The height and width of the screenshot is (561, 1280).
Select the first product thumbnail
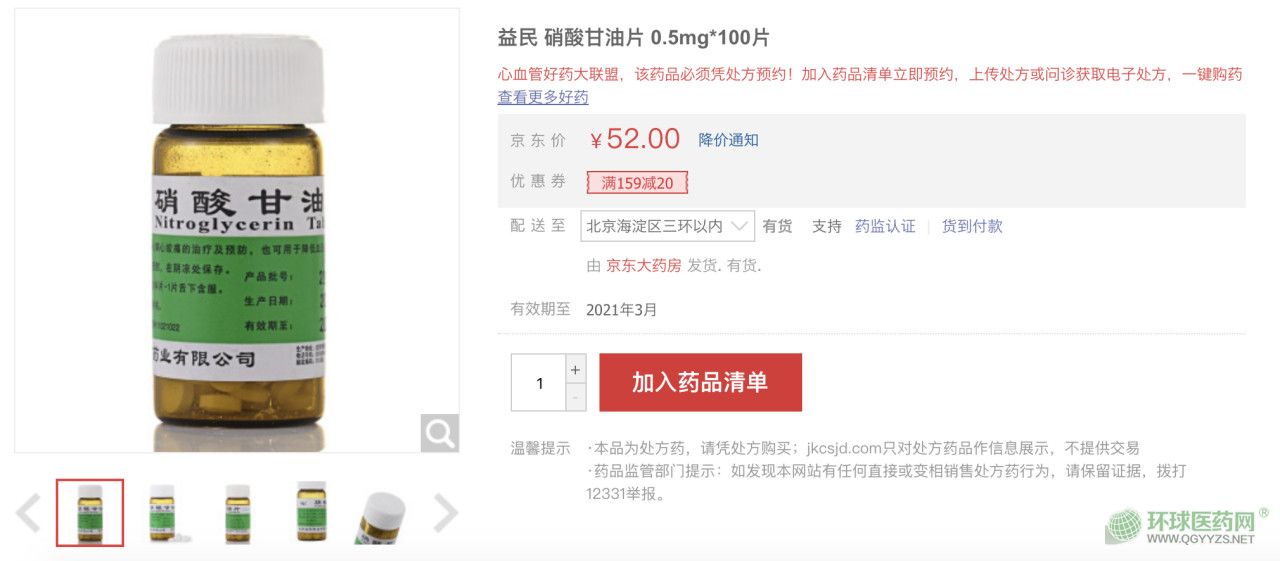(x=90, y=513)
